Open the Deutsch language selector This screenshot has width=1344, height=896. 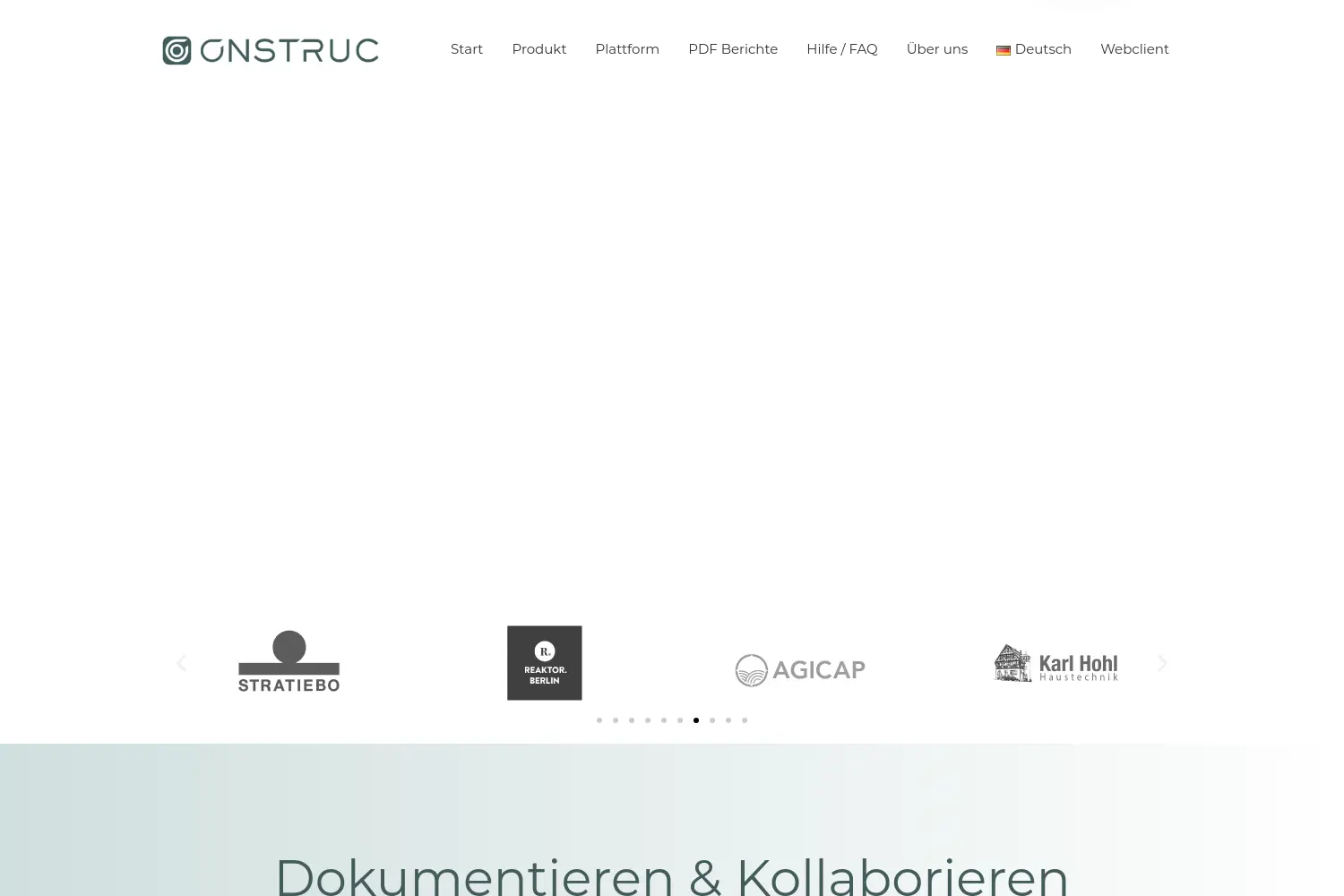point(1034,49)
